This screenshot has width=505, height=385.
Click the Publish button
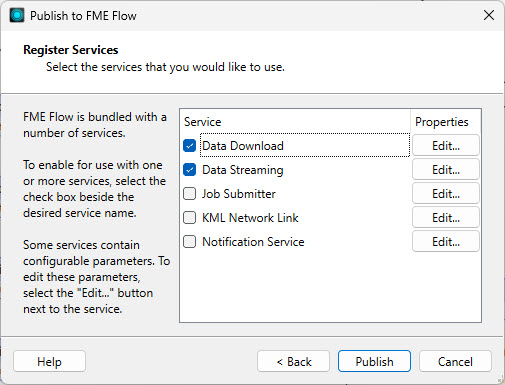click(x=374, y=361)
